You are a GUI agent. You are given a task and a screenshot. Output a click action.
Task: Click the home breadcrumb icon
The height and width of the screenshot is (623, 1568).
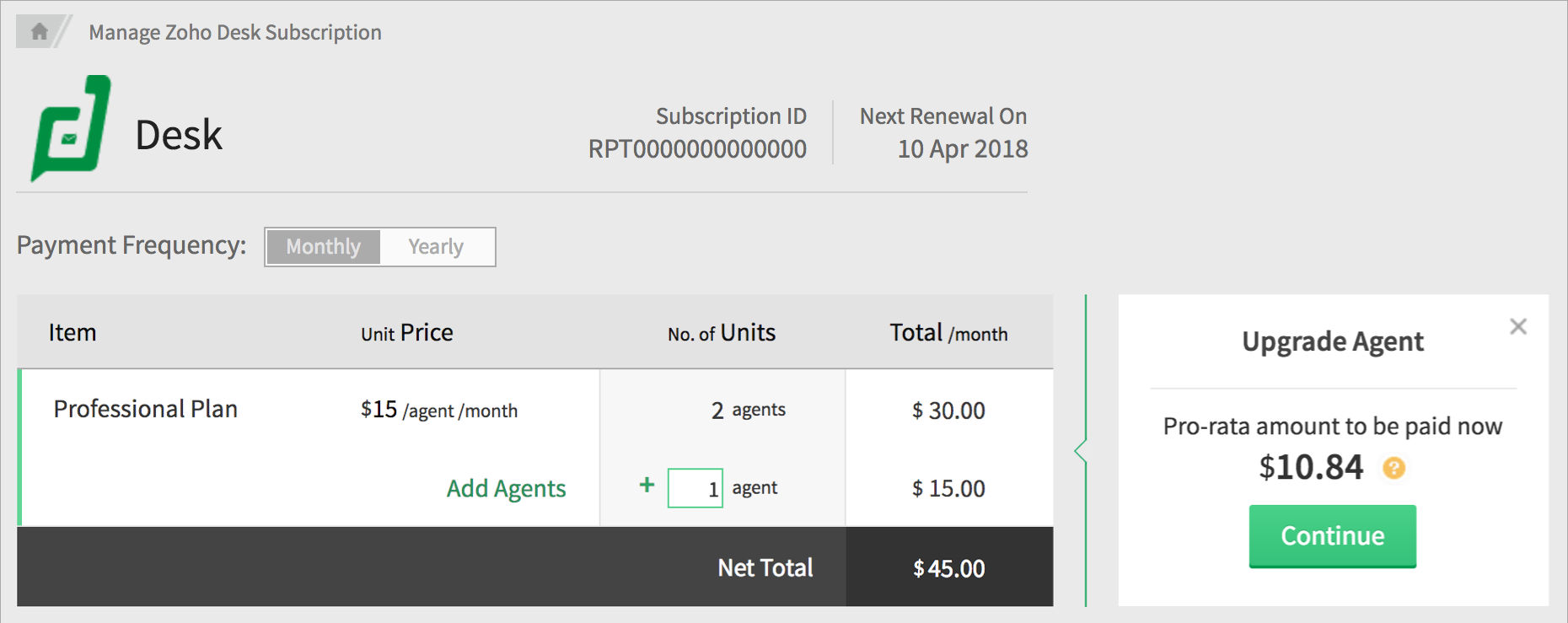point(39,32)
